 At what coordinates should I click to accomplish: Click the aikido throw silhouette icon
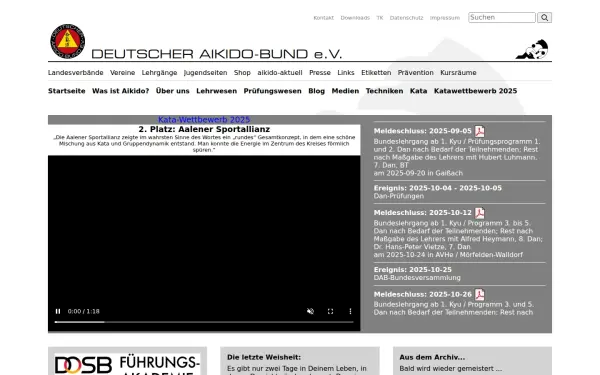click(532, 49)
